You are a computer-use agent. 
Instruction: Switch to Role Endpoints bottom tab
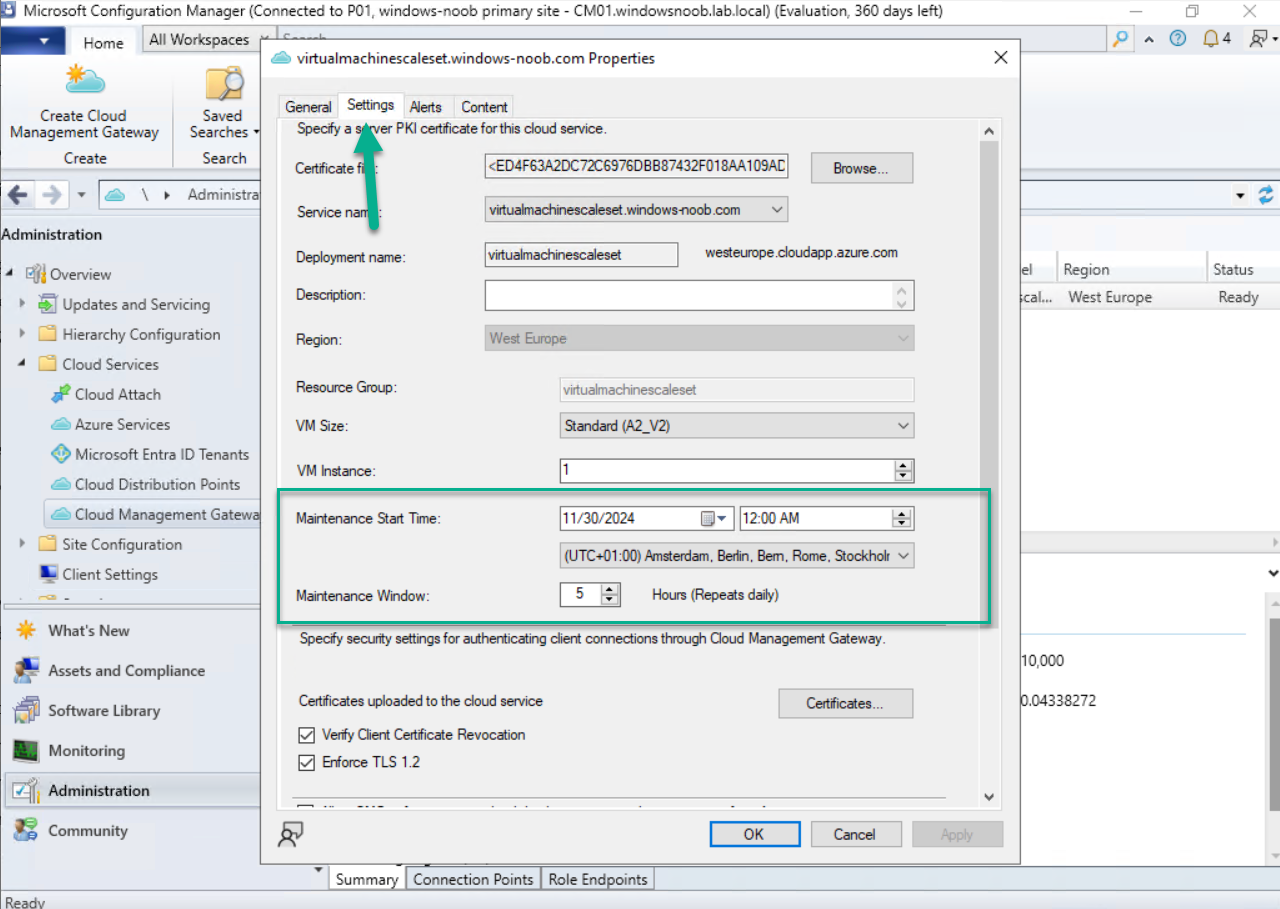point(598,879)
